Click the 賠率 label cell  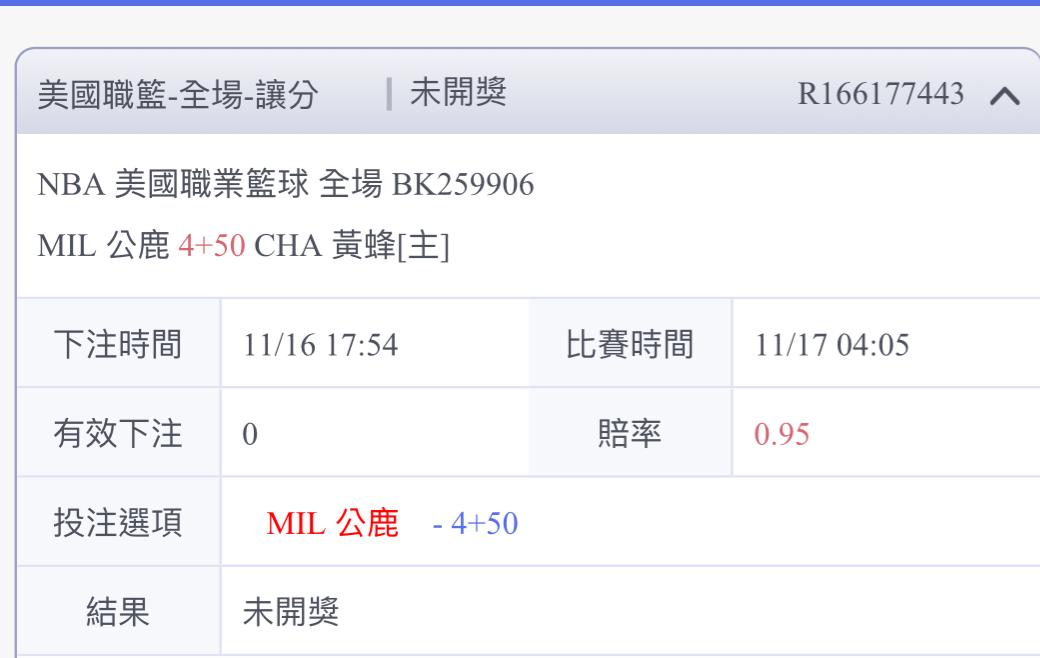(630, 433)
